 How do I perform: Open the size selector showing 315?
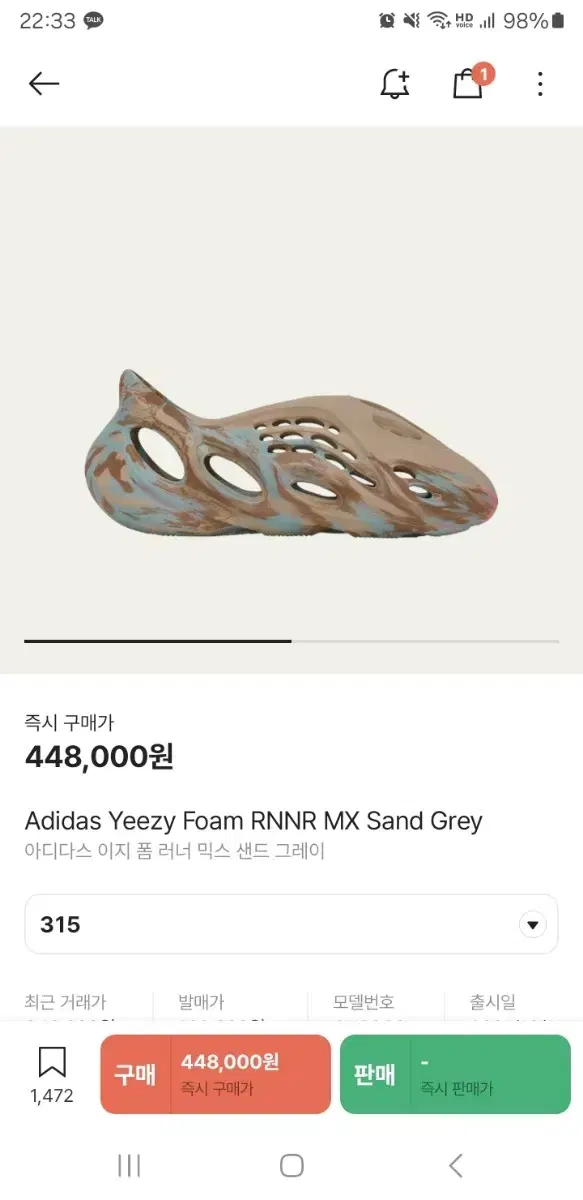[x=291, y=924]
